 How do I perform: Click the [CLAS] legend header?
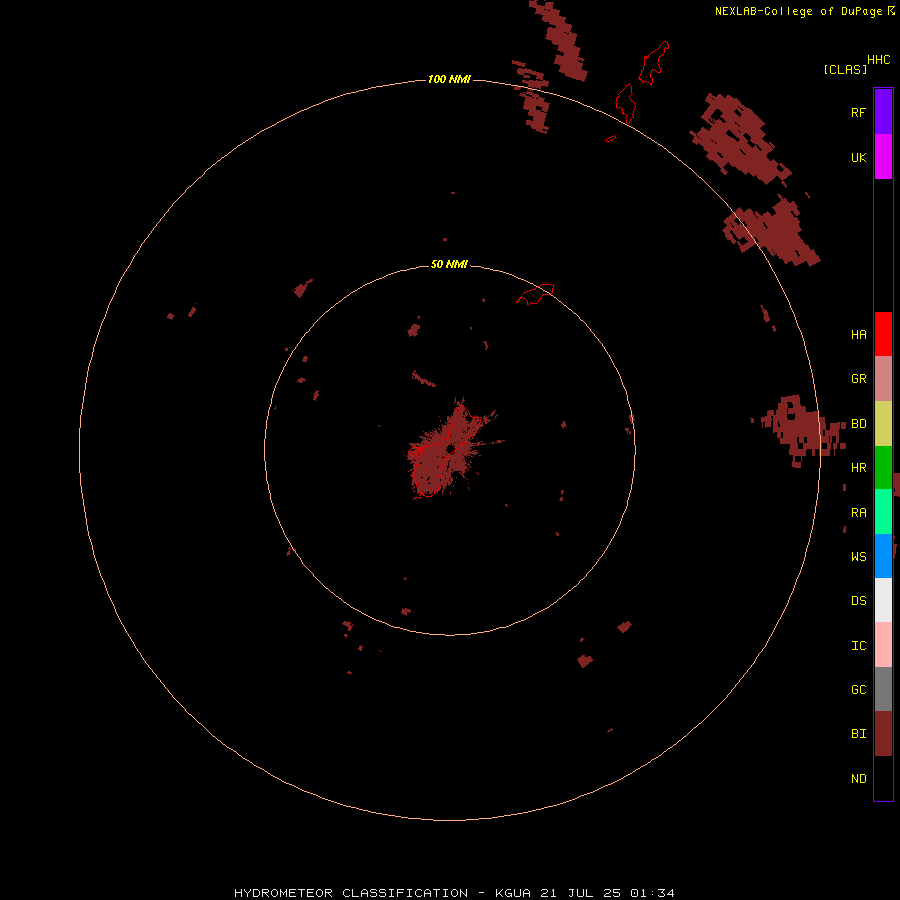[845, 69]
